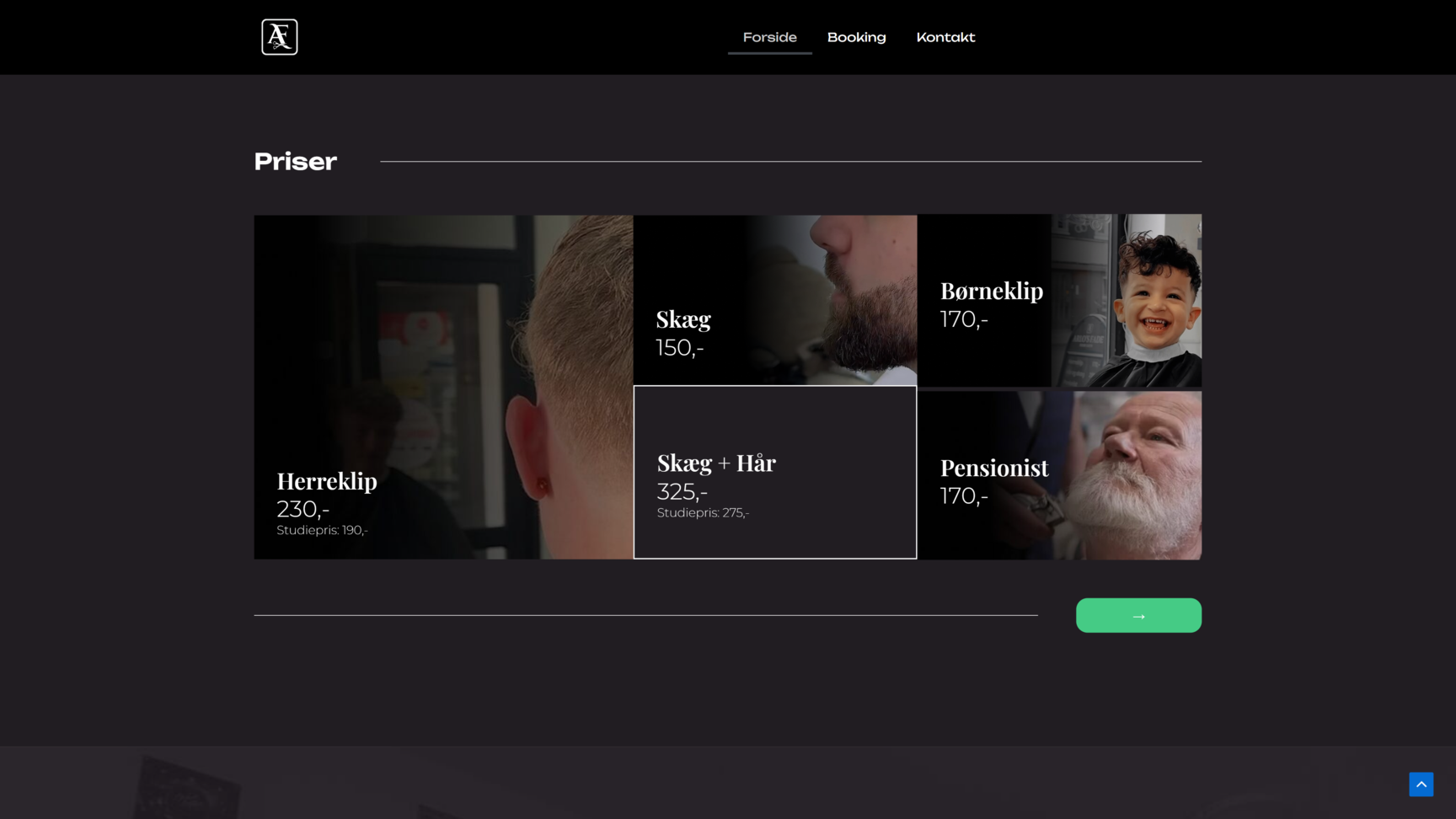
Task: Select the Pensionist price card
Action: point(1059,475)
